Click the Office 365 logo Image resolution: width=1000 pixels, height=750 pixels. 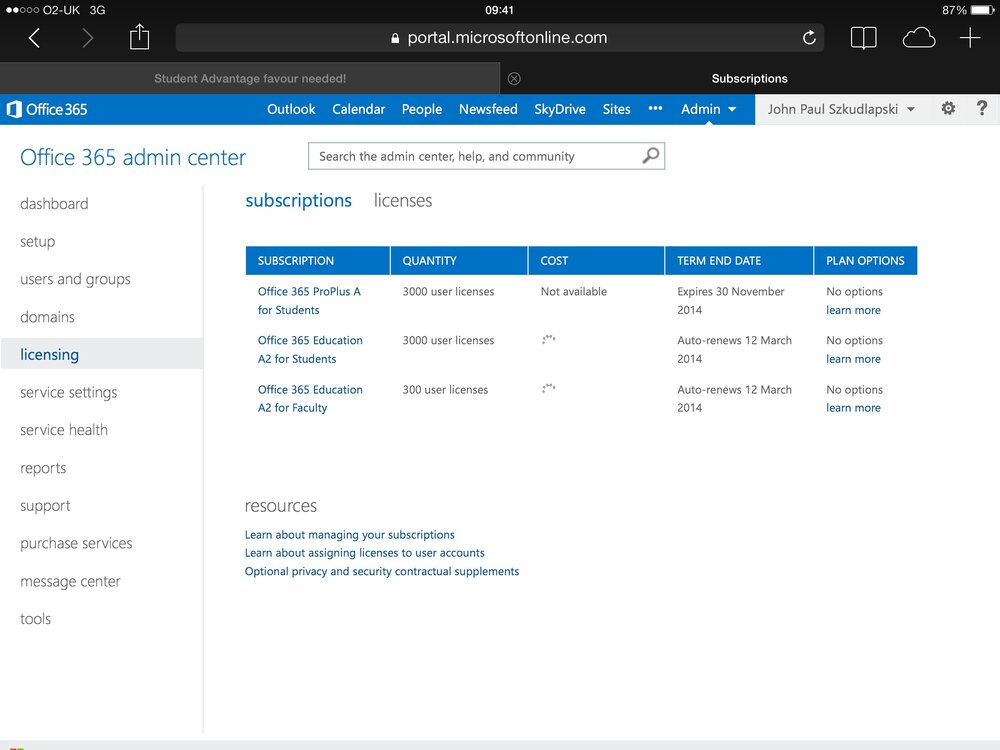tap(47, 109)
